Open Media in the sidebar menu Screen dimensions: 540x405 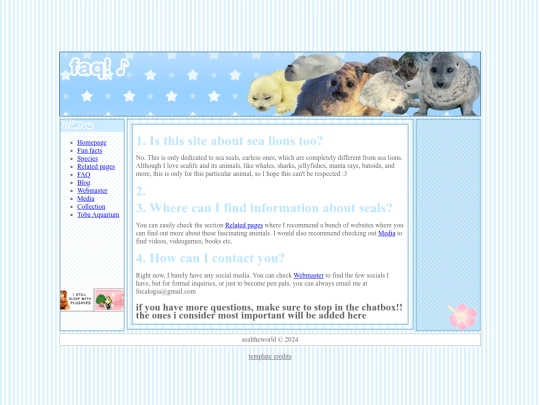click(86, 198)
